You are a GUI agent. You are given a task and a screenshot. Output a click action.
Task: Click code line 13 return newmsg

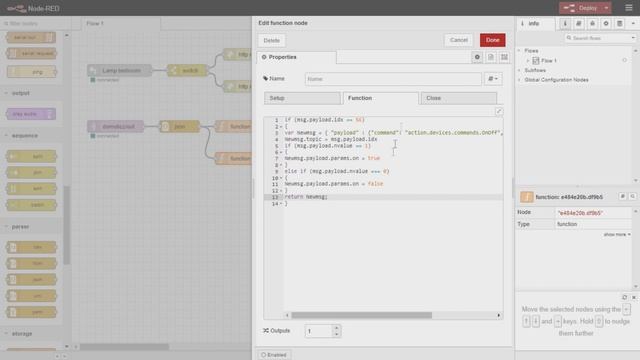(x=306, y=197)
